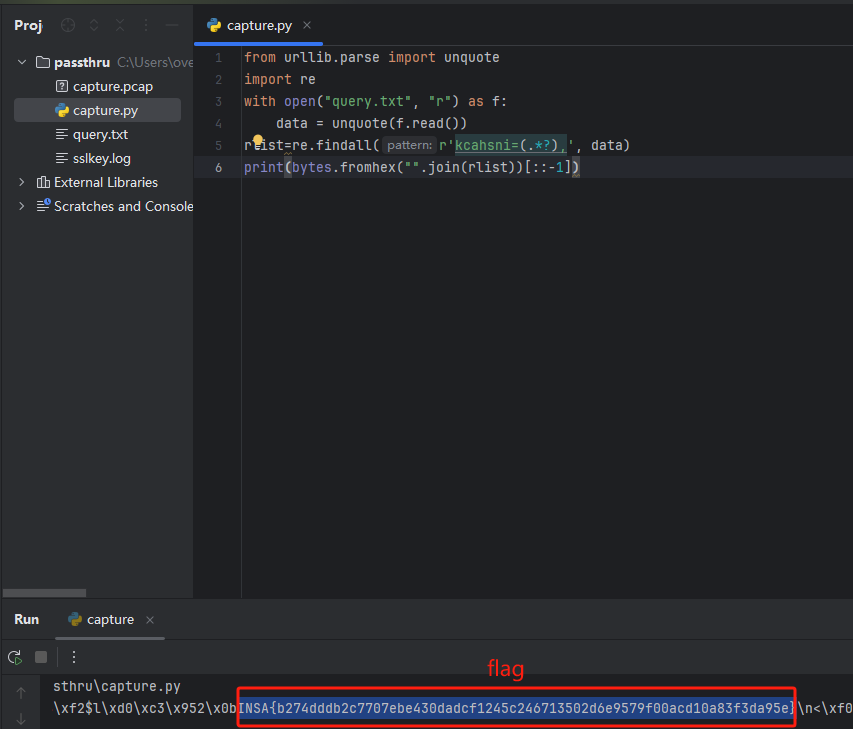Close the capture run tab
The image size is (853, 729).
point(150,620)
